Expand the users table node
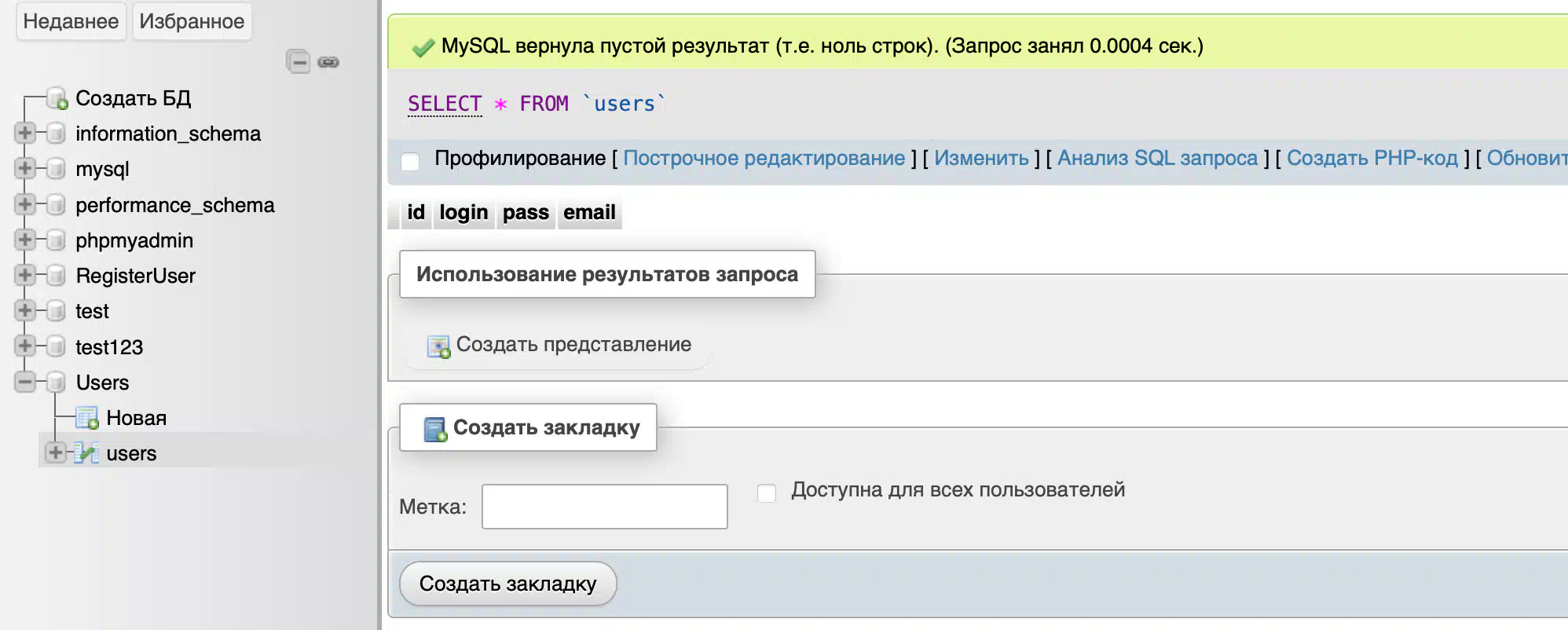The image size is (1568, 630). [x=55, y=452]
